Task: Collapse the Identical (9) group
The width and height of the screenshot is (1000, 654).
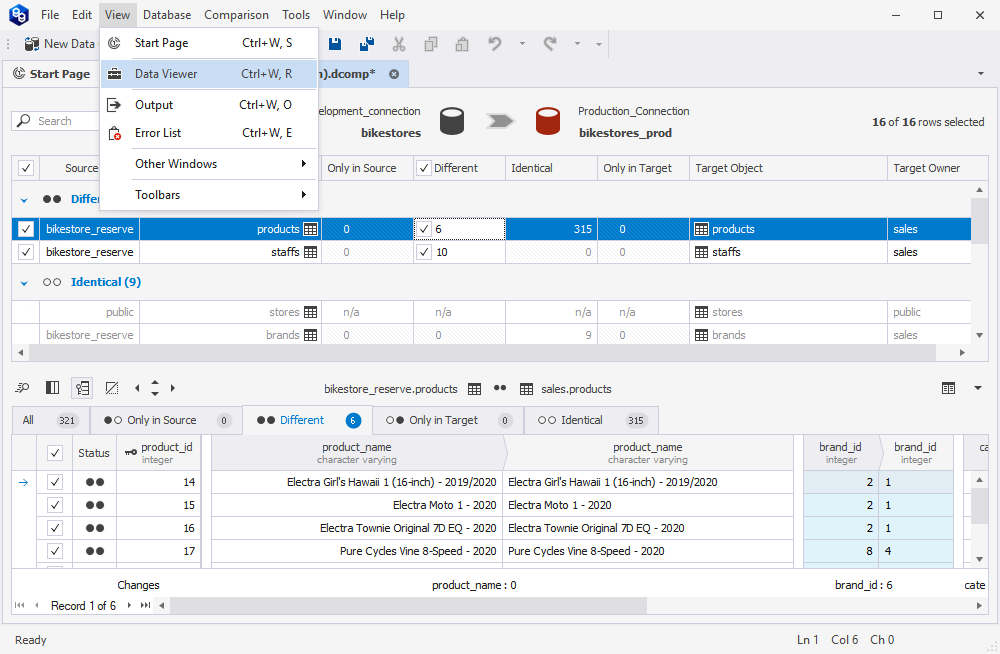Action: point(24,283)
